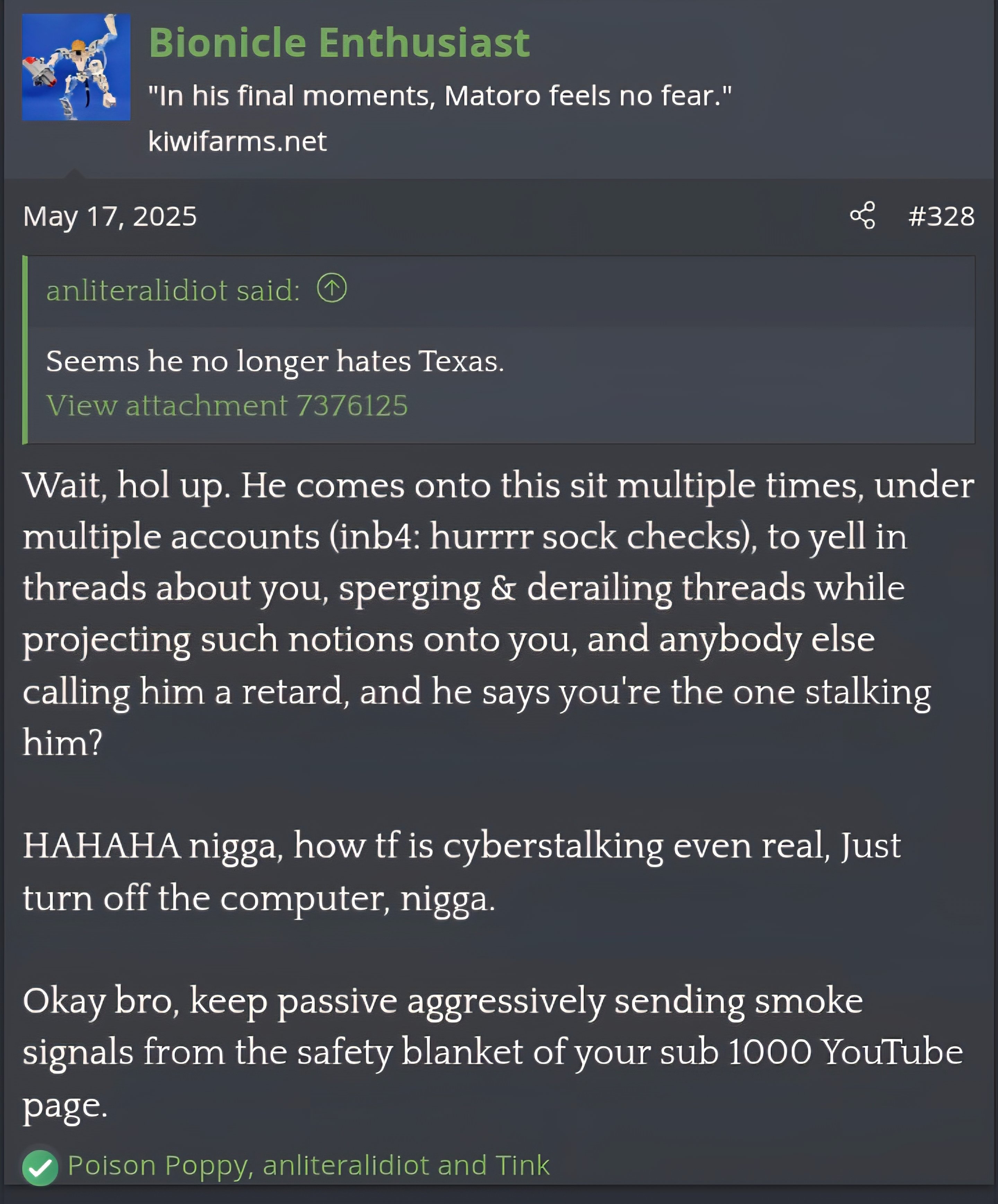
Task: Open the permalink for post #328
Action: click(x=941, y=216)
